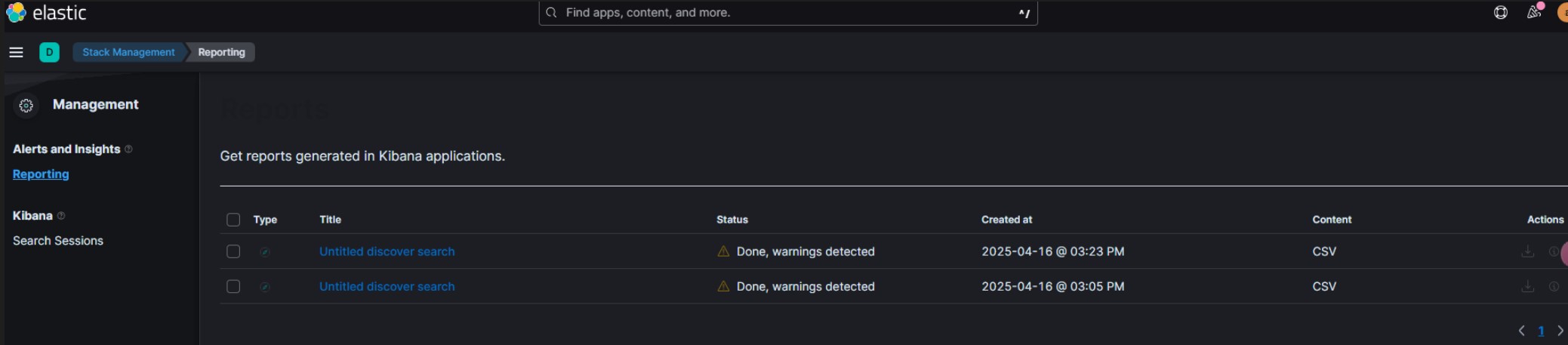Select the 03:23 PM report checkbox
The width and height of the screenshot is (1568, 345).
click(233, 251)
